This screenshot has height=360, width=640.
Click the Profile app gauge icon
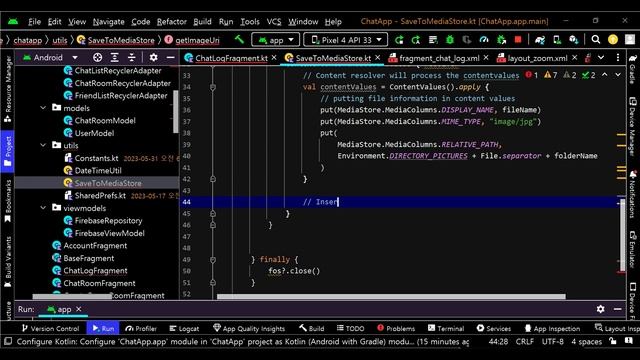click(484, 40)
